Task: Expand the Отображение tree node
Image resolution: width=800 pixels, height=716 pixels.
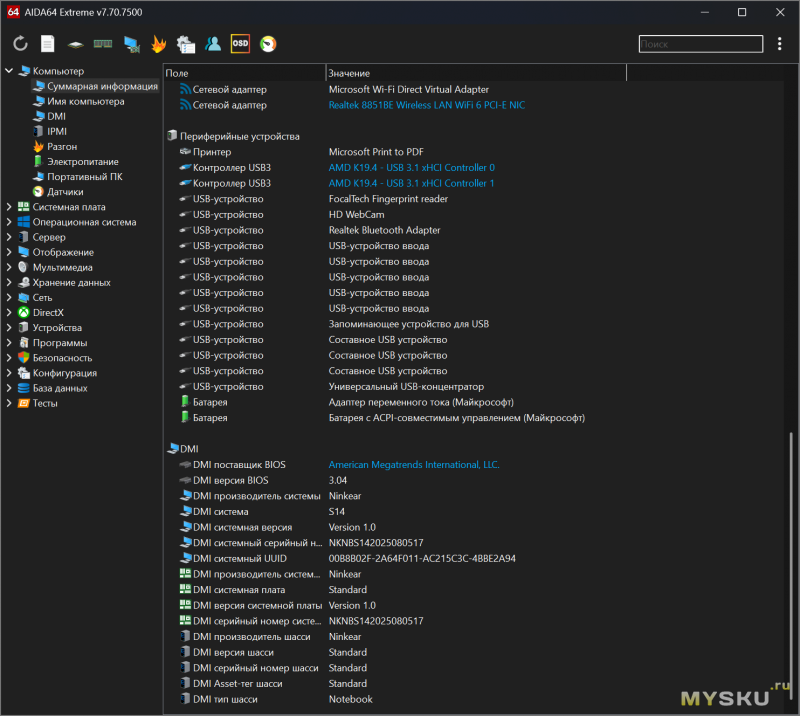Action: (9, 252)
